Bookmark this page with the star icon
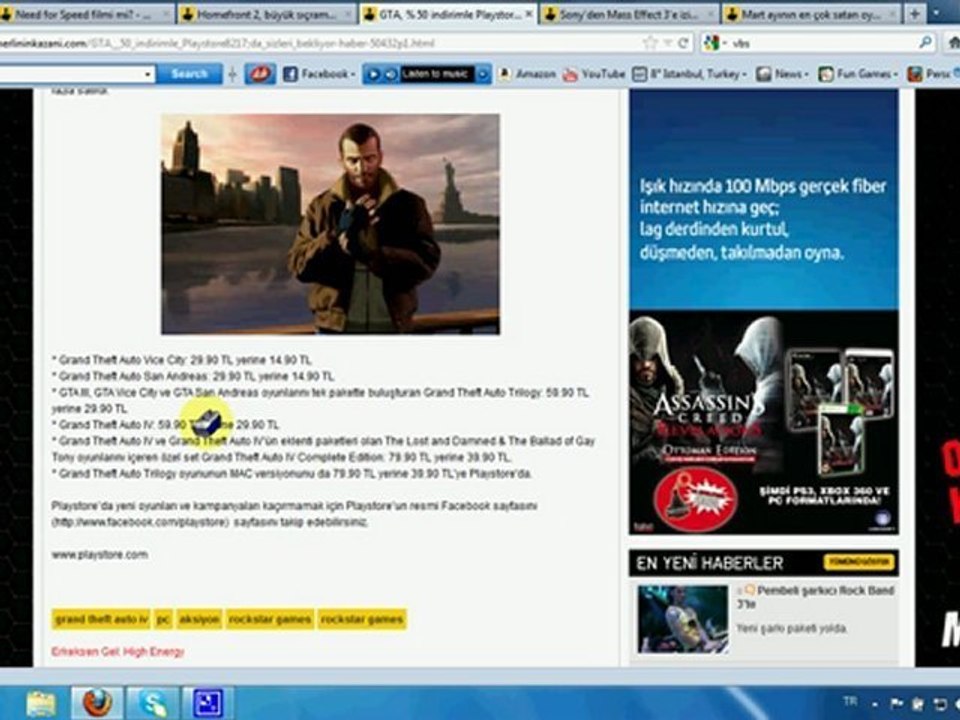Viewport: 960px width, 720px height. click(650, 43)
